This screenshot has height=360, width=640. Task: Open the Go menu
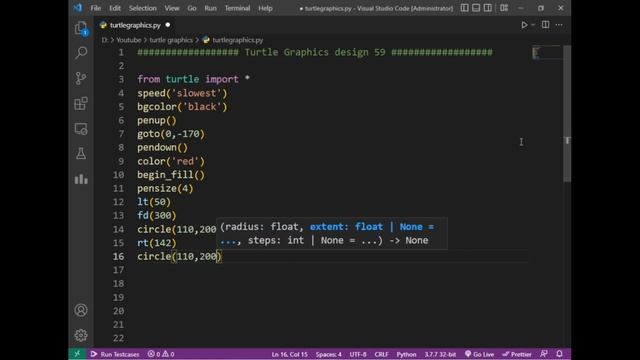tap(192, 8)
